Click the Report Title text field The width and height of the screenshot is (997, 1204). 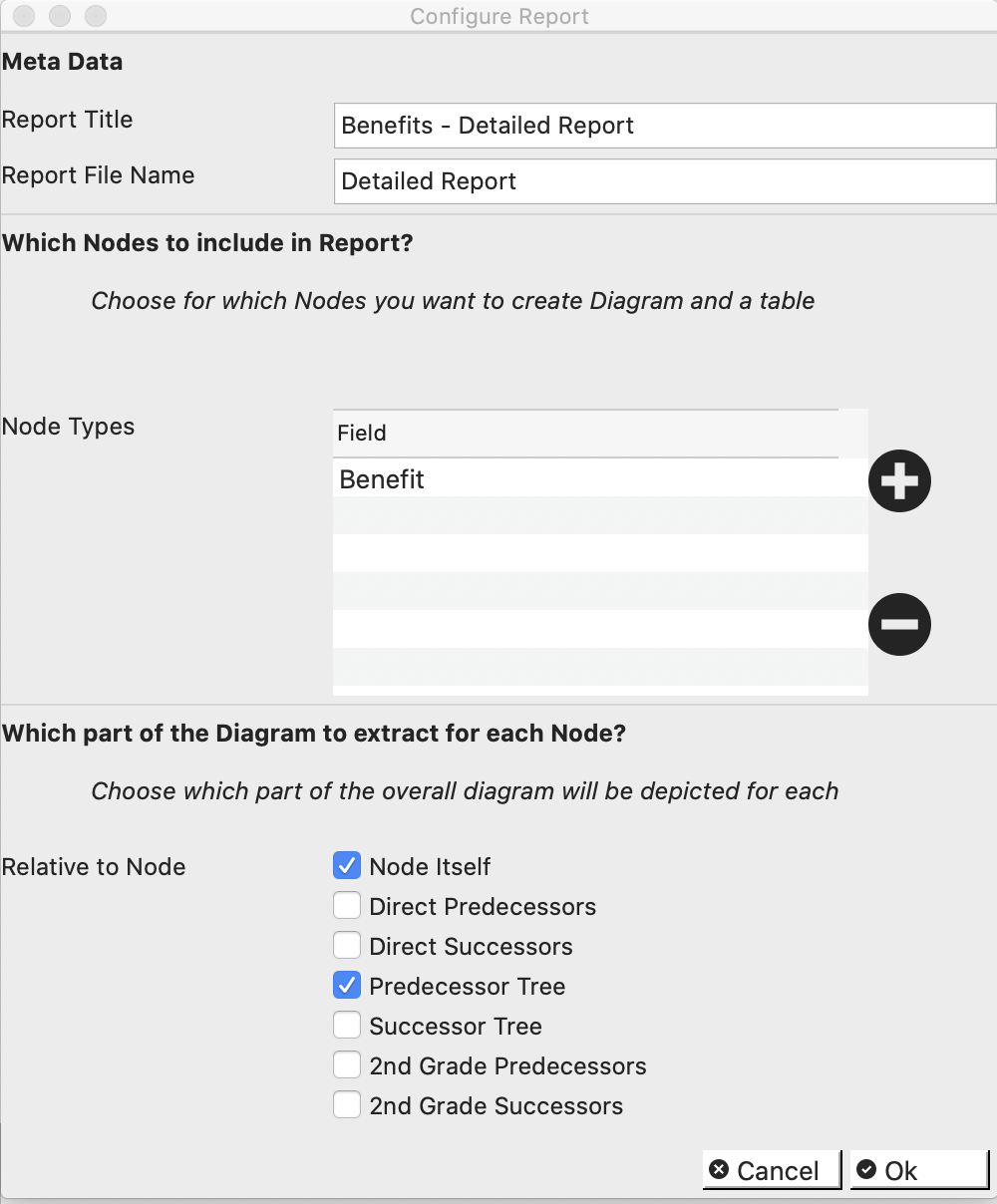pos(664,125)
